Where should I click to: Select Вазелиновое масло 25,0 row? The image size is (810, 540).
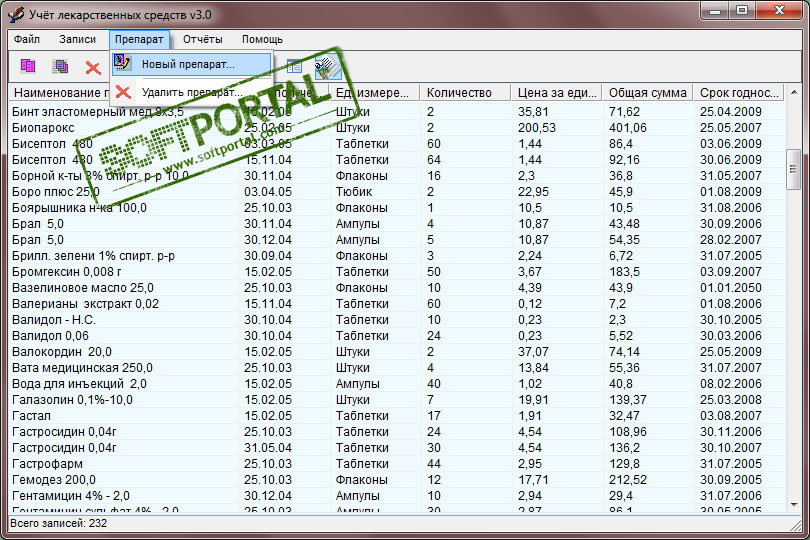(397, 288)
